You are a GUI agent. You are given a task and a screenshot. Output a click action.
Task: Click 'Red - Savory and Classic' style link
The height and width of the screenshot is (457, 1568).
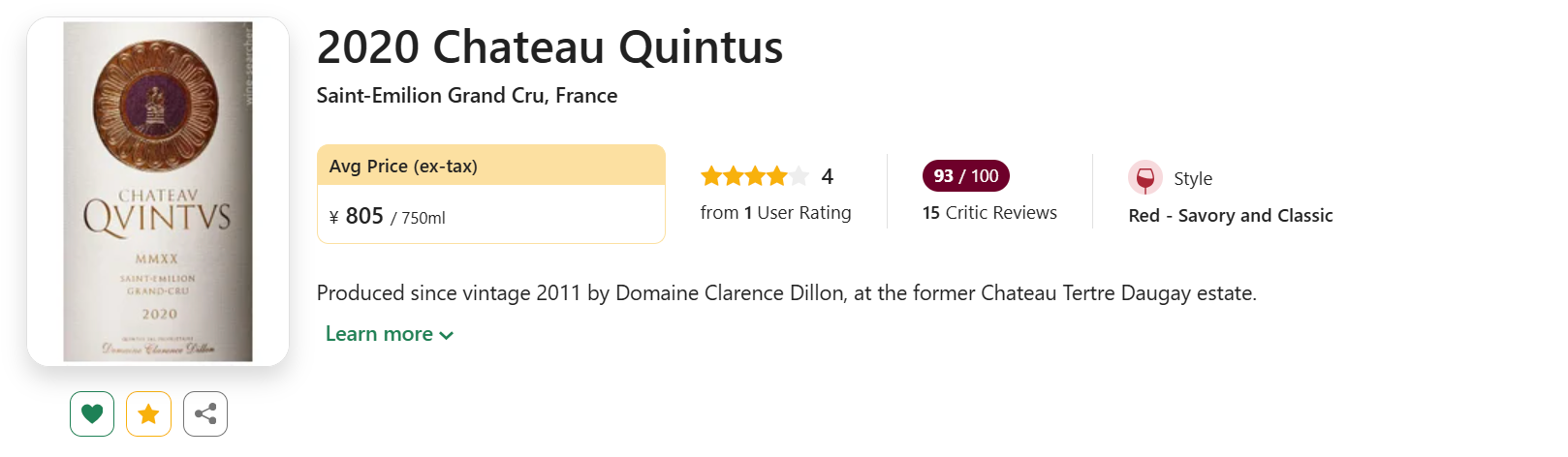(1230, 216)
